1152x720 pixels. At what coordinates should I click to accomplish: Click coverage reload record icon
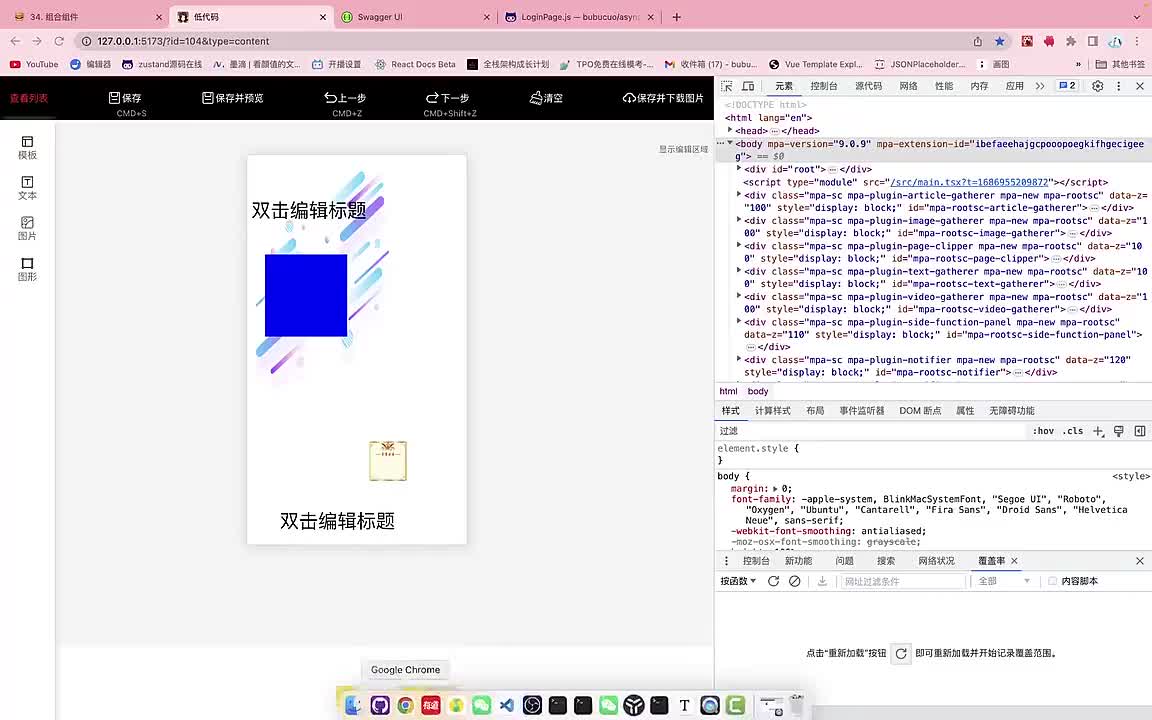click(x=773, y=581)
